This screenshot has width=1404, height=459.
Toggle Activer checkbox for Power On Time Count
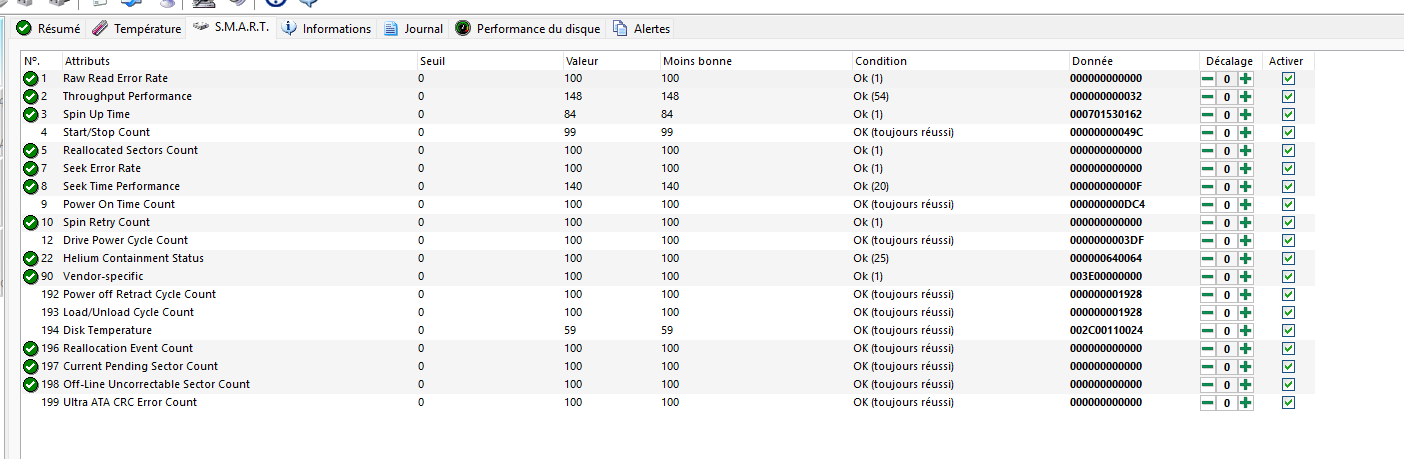click(1288, 205)
